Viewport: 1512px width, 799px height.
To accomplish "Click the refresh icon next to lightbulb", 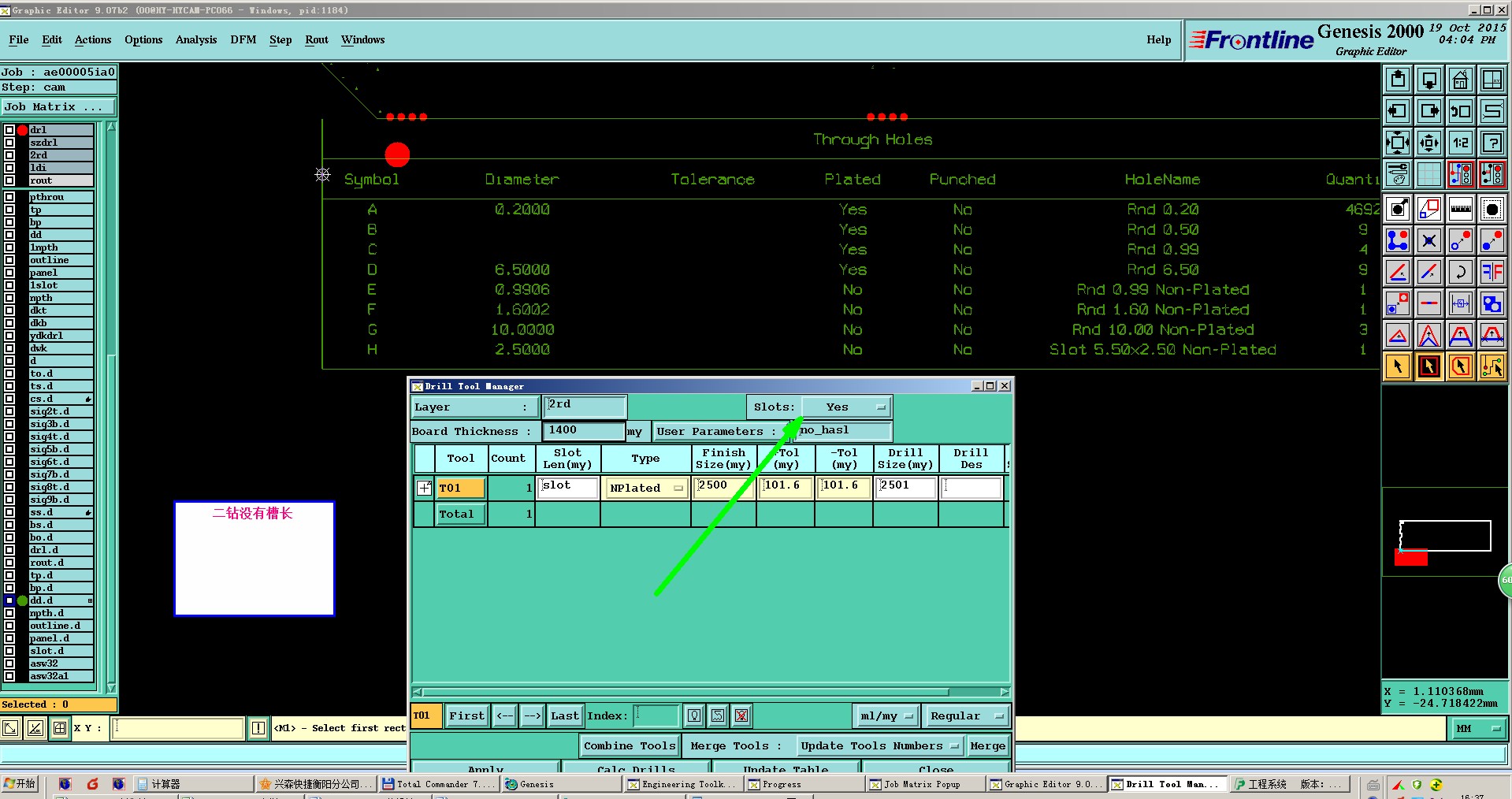I will click(x=718, y=715).
